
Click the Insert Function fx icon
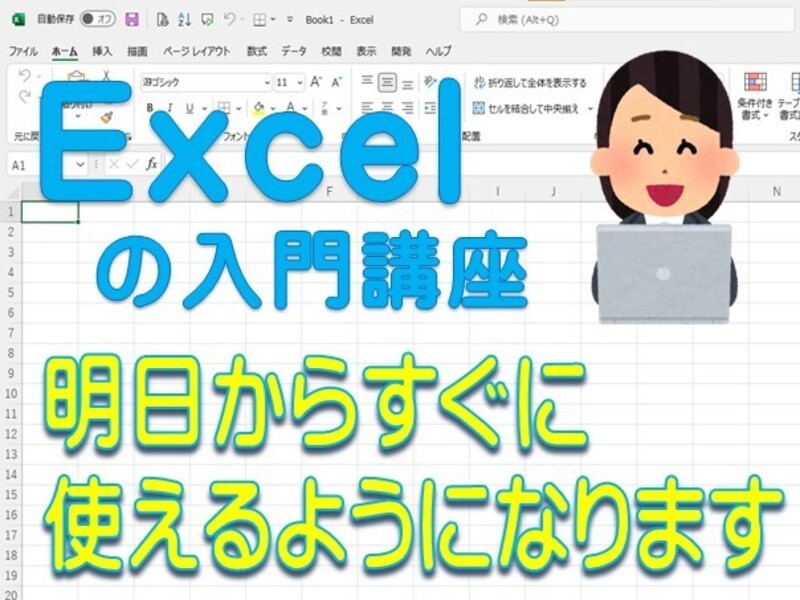click(x=152, y=164)
